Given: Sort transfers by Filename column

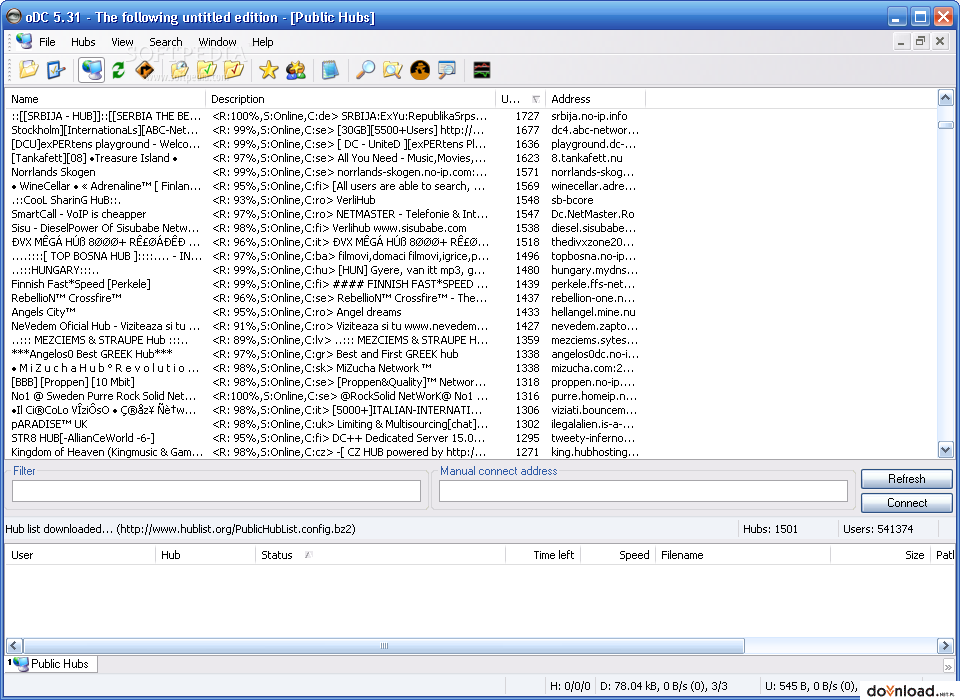Looking at the screenshot, I should click(743, 555).
